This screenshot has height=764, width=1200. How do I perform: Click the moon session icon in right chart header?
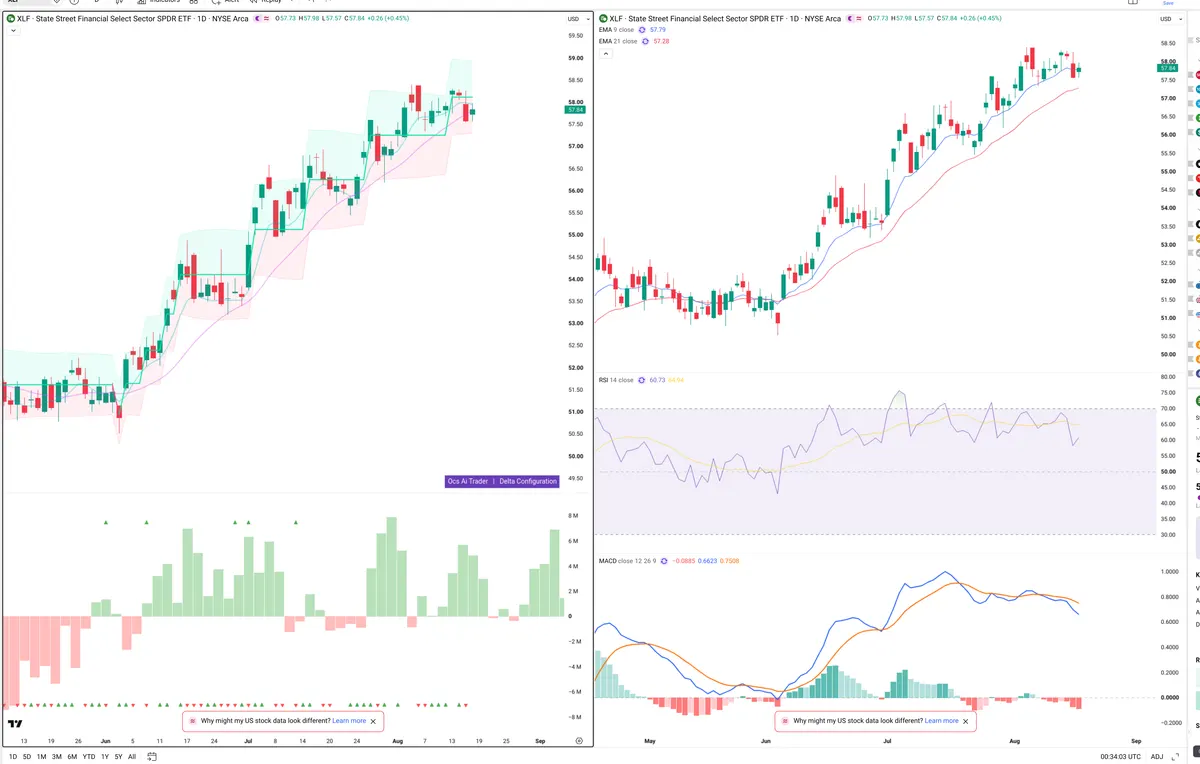tap(850, 18)
